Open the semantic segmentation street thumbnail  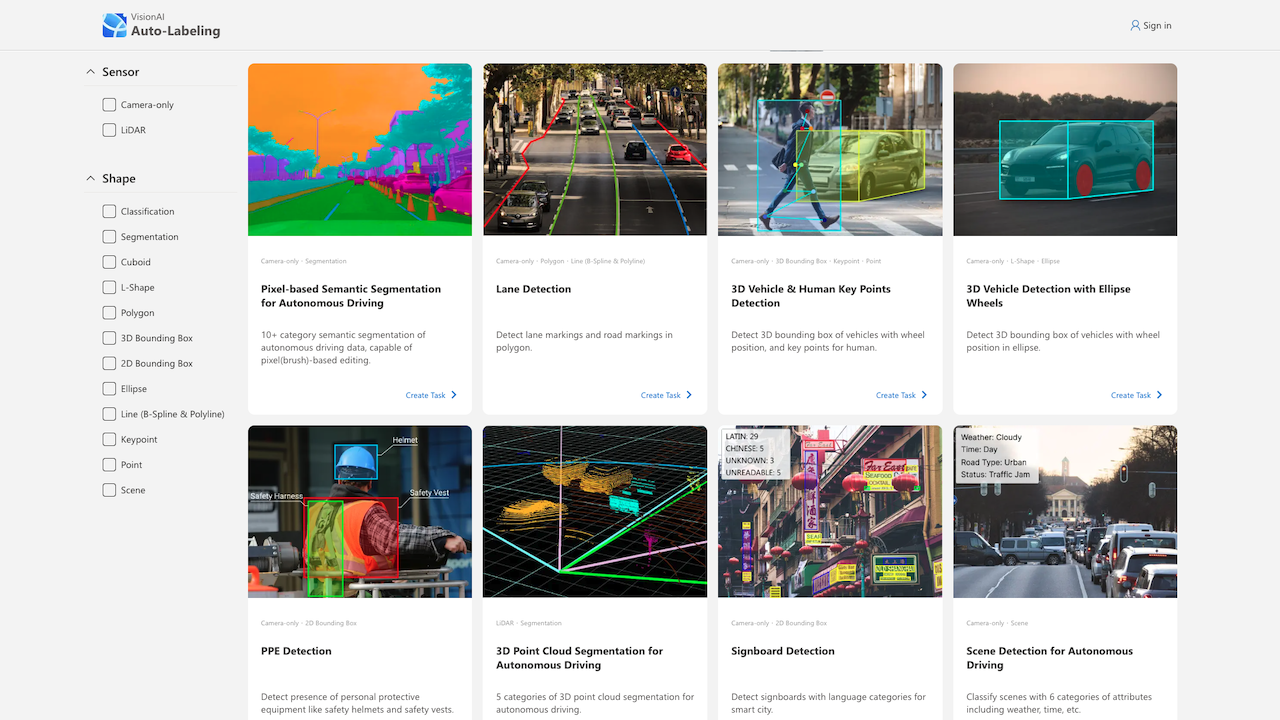[360, 150]
